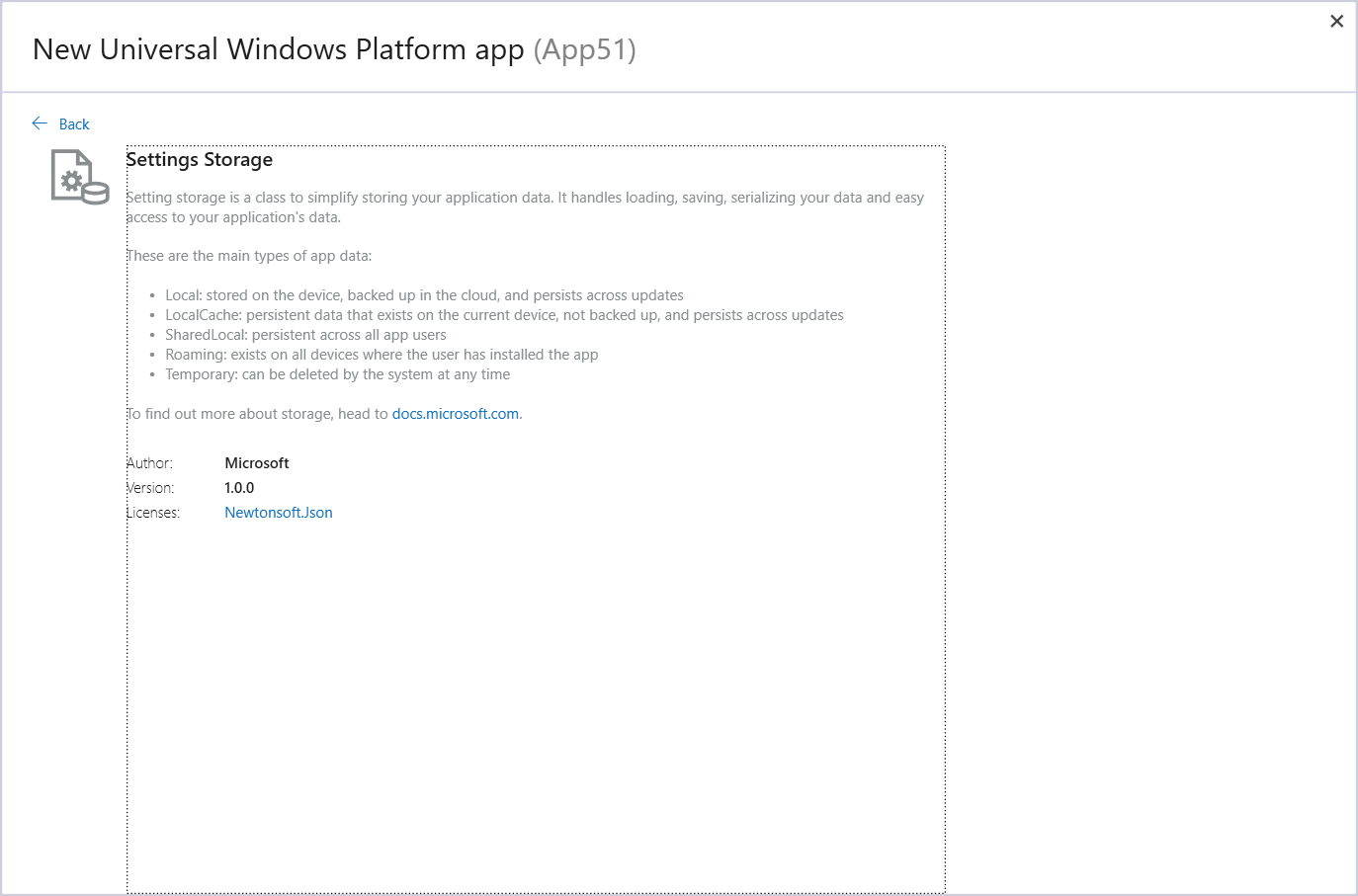Click the 'Licenses:' label

153,513
